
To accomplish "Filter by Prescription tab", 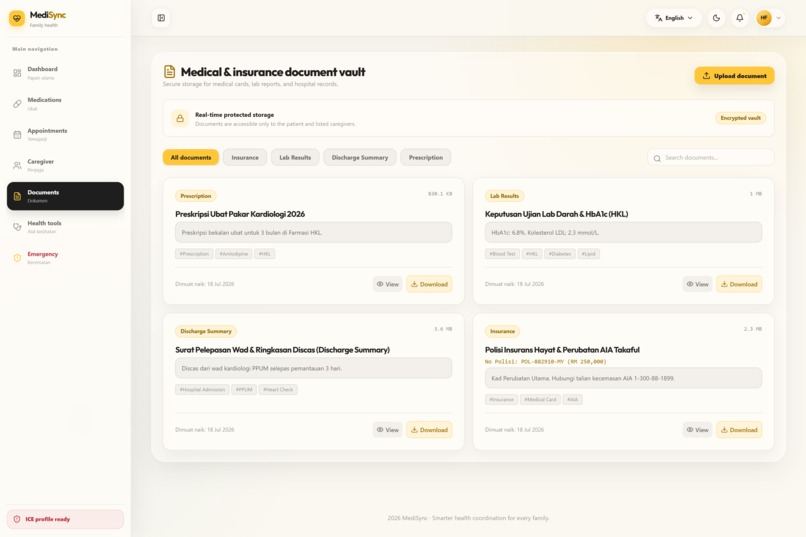I will (x=426, y=157).
